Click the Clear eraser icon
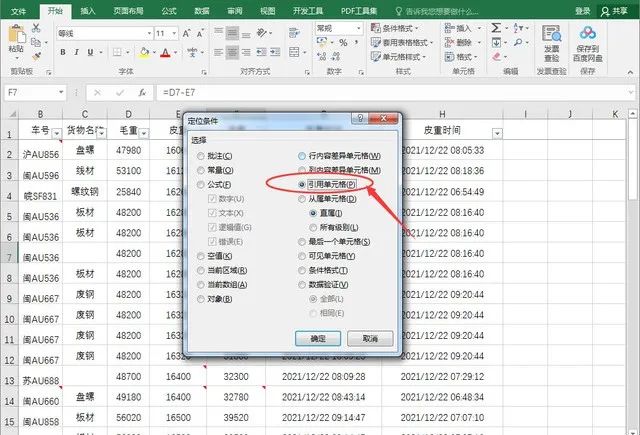640x435 pixels. (x=496, y=56)
